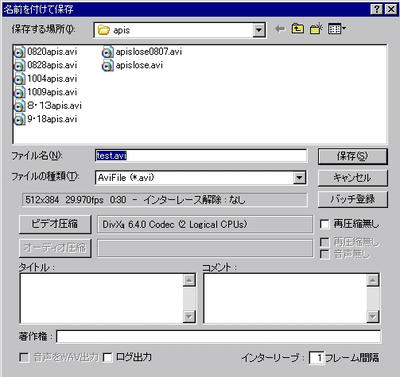
Task: Select the 9･18apis.avi file icon
Action: click(x=19, y=120)
